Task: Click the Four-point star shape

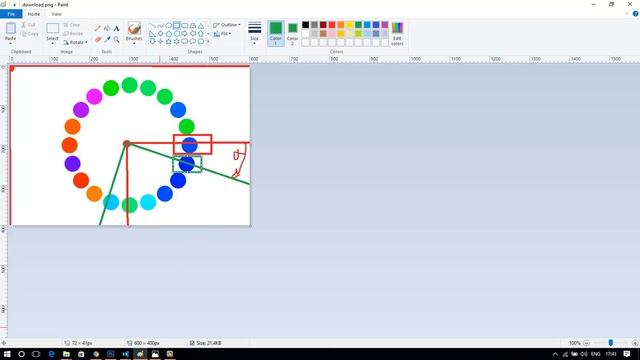Action: tap(160, 41)
